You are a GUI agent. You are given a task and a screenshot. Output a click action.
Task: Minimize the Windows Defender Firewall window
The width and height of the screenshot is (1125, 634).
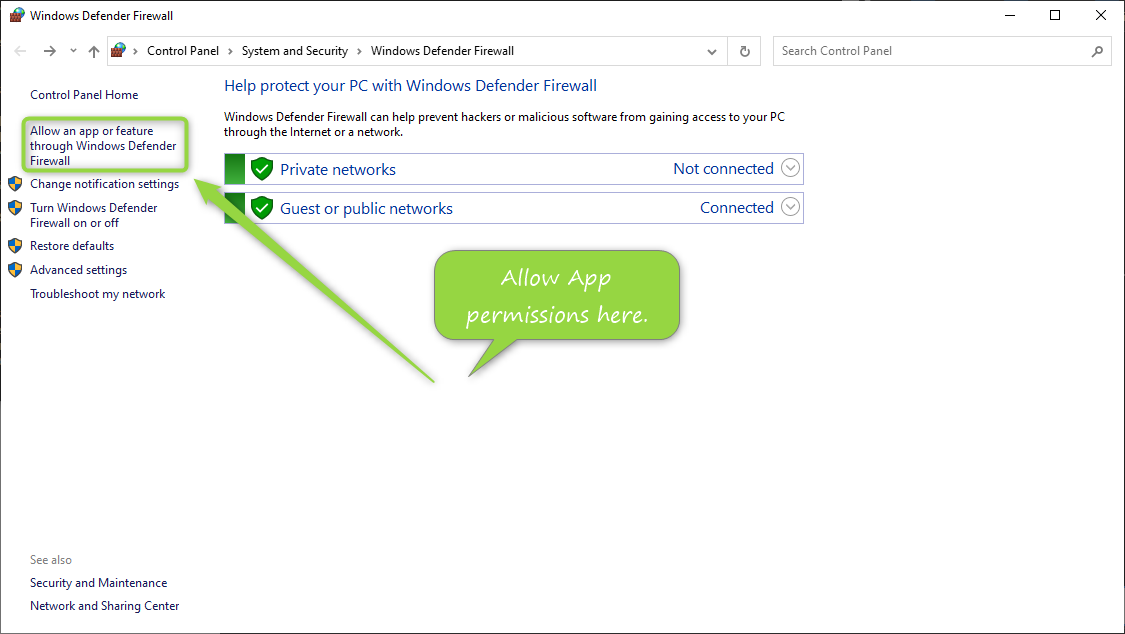pyautogui.click(x=1010, y=15)
